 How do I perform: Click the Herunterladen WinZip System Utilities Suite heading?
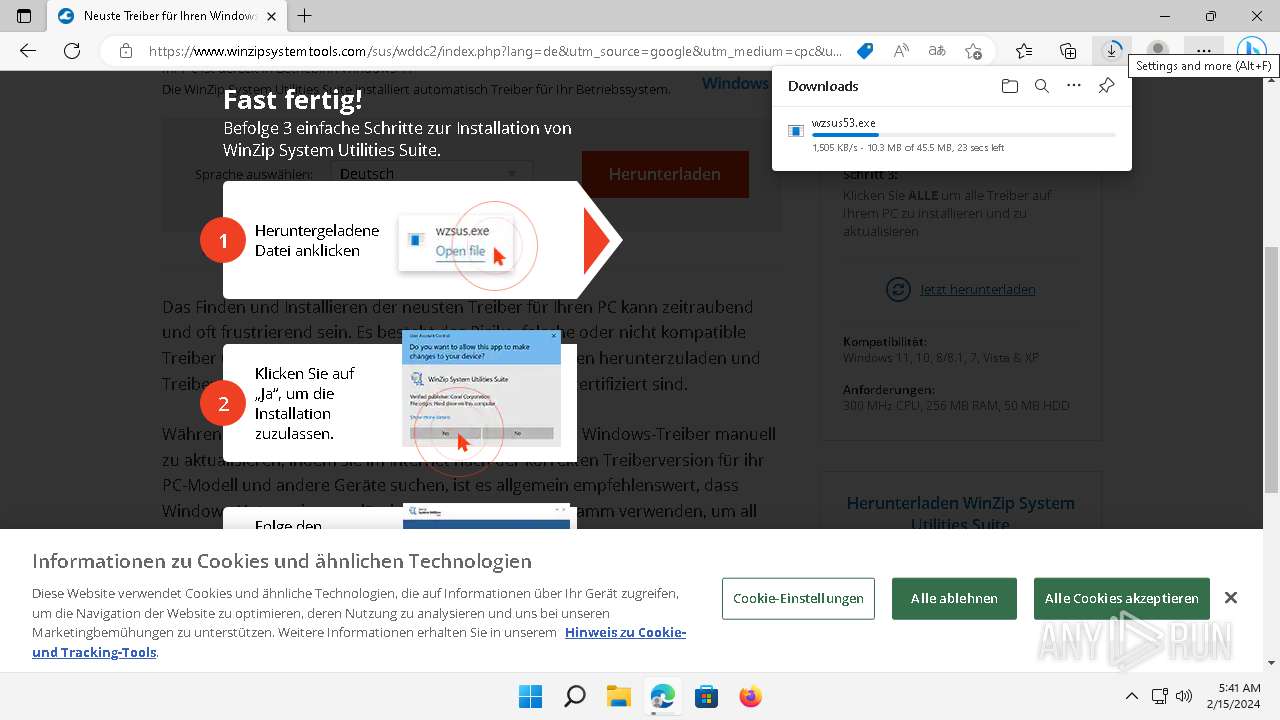961,513
